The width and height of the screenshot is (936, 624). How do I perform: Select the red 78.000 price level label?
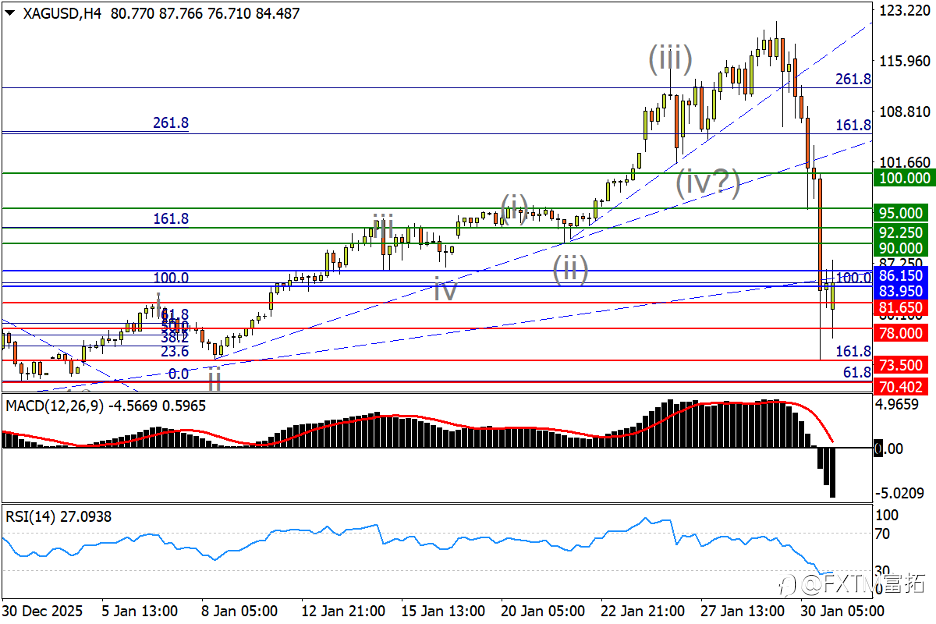tap(901, 333)
